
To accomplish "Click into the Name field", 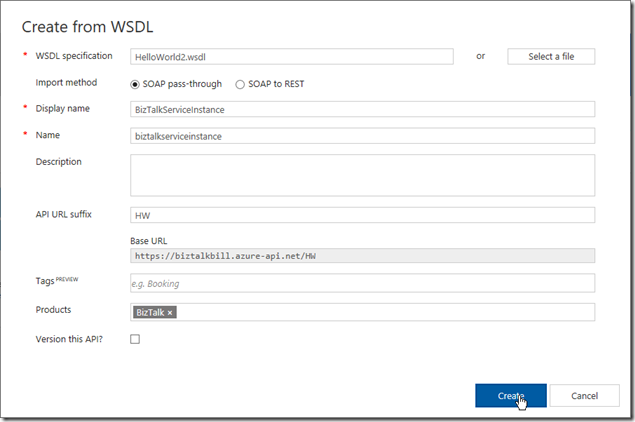I will pyautogui.click(x=362, y=136).
